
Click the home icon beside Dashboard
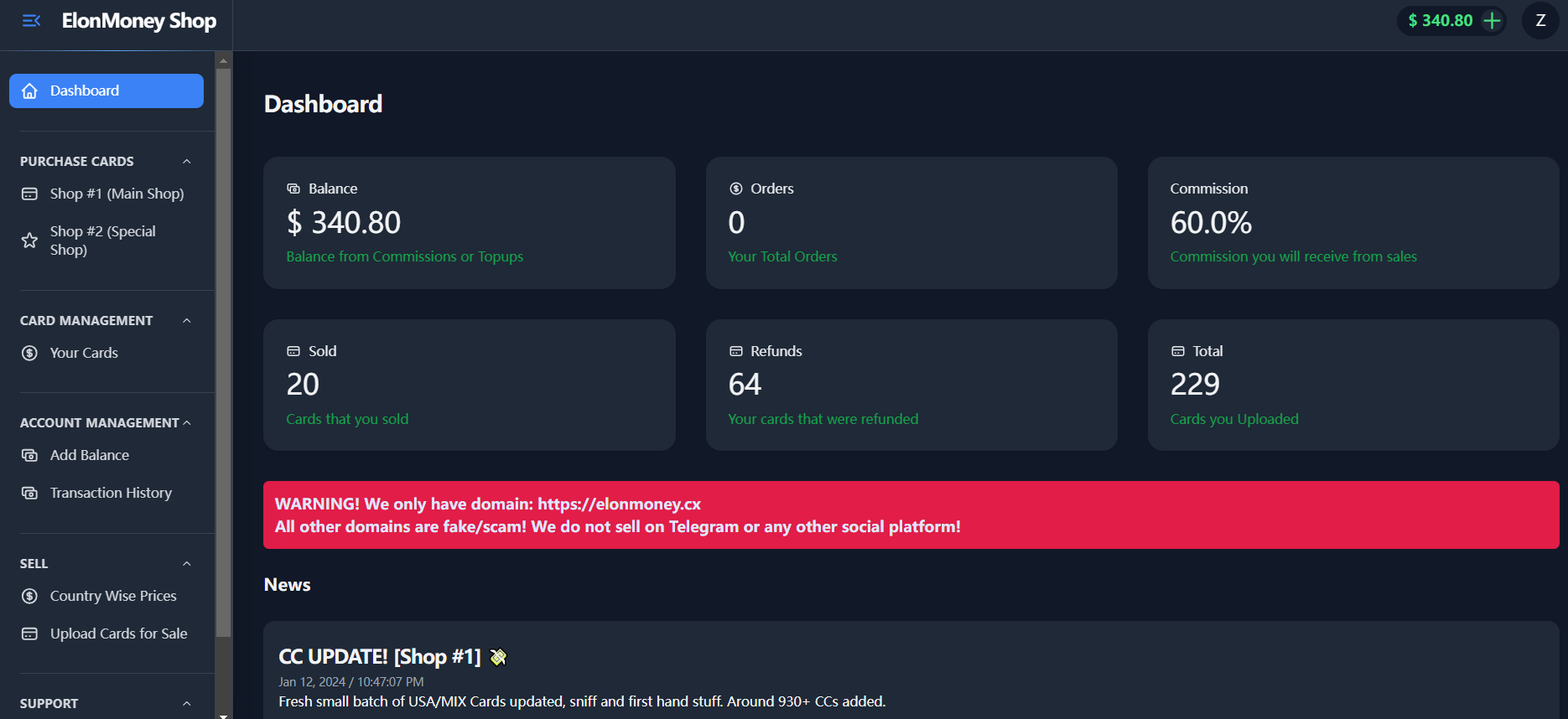click(29, 91)
